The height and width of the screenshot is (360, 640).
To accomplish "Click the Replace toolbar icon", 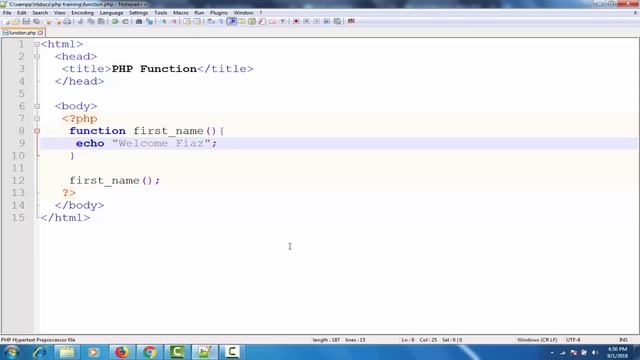I will tap(149, 21).
